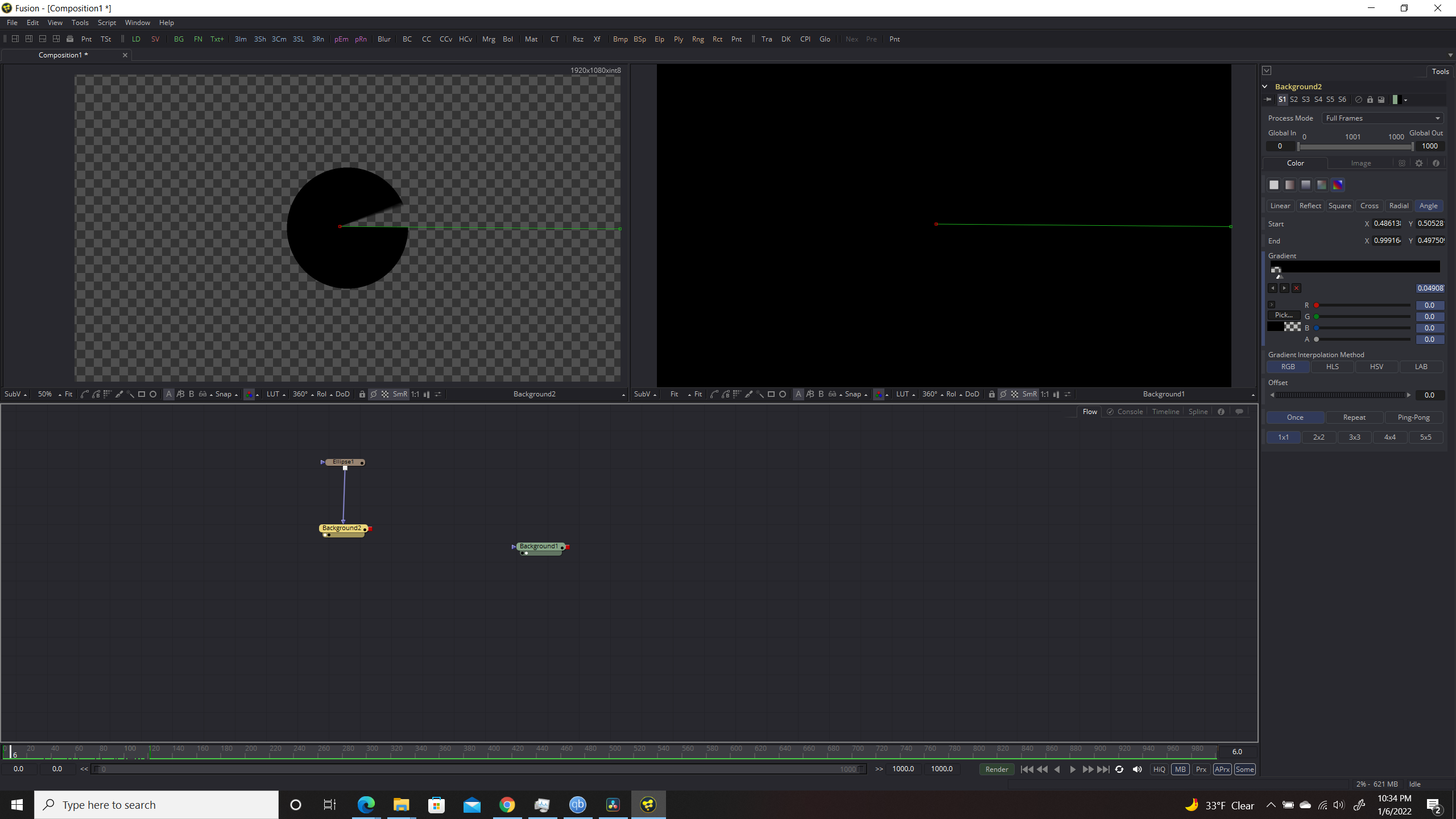This screenshot has height=819, width=1456.
Task: Click the BG background tool in toolbar
Action: [x=179, y=39]
